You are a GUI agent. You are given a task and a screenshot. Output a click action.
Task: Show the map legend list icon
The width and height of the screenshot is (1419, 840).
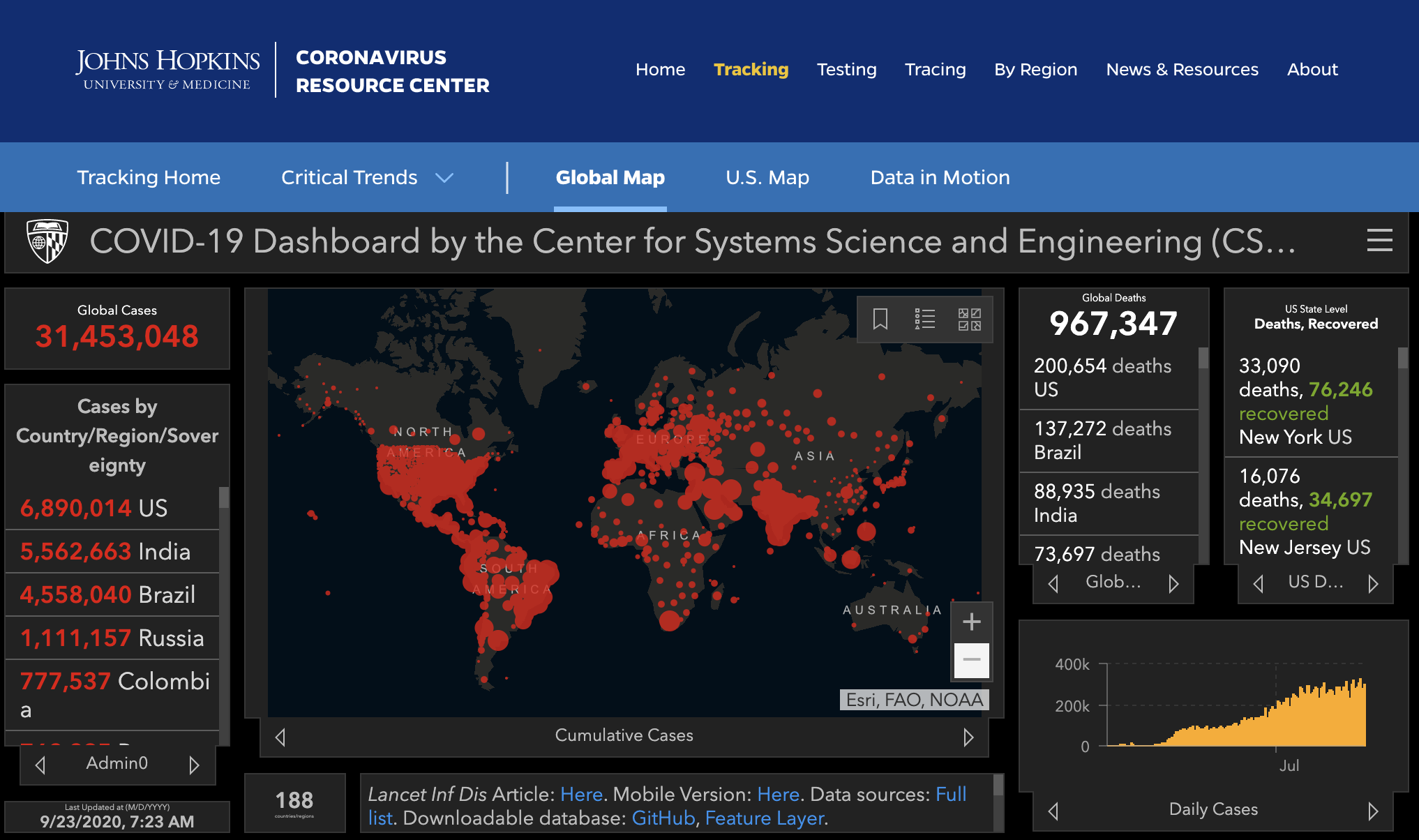pyautogui.click(x=925, y=320)
